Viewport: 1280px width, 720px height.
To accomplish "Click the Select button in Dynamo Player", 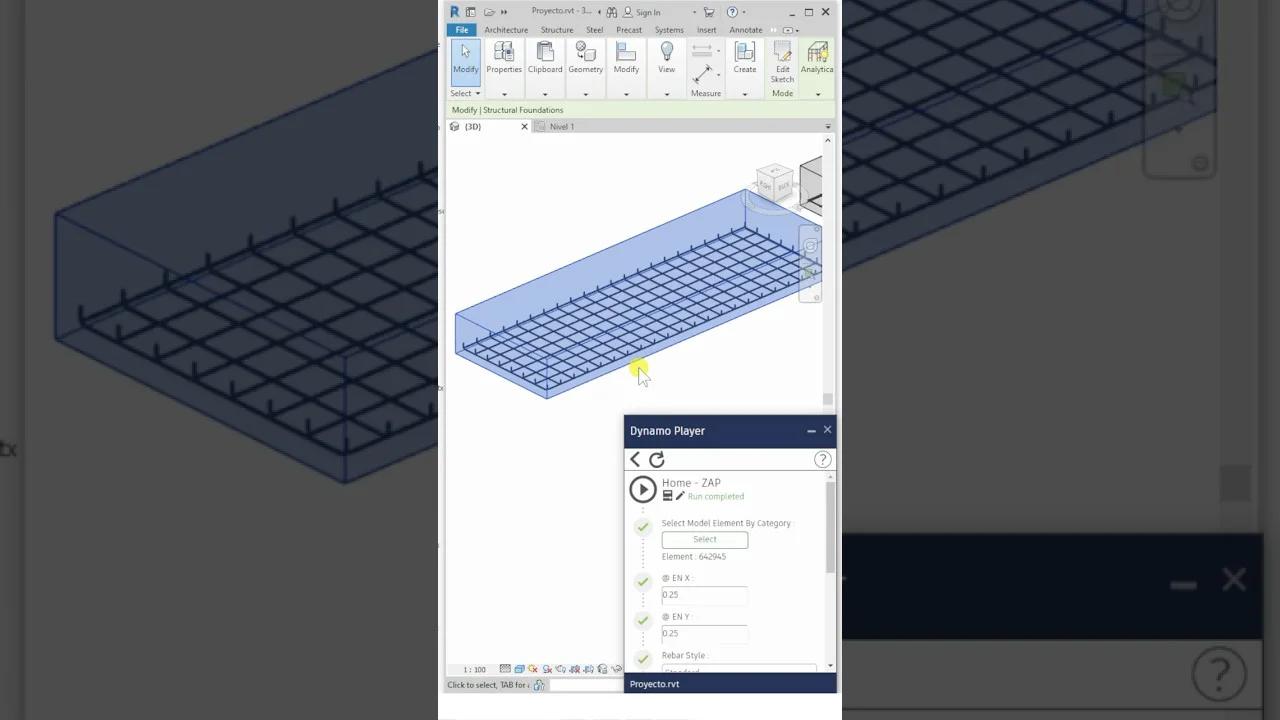I will point(704,539).
